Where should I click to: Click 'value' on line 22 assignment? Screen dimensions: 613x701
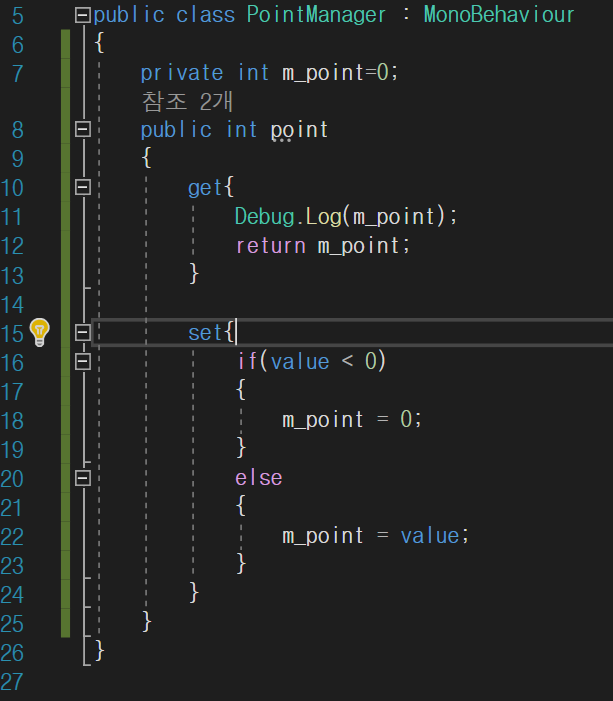click(x=430, y=536)
